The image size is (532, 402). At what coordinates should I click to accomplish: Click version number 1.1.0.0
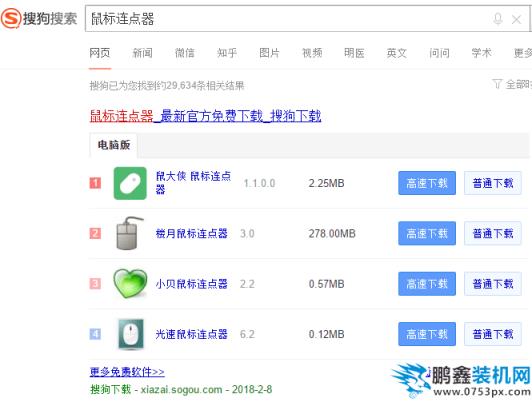pyautogui.click(x=260, y=184)
